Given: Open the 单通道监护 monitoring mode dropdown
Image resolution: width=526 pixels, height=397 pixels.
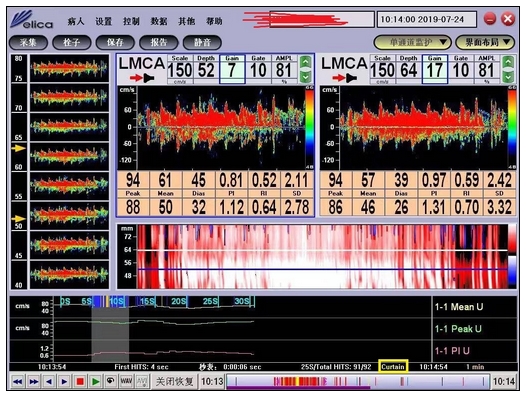Looking at the screenshot, I should [413, 42].
